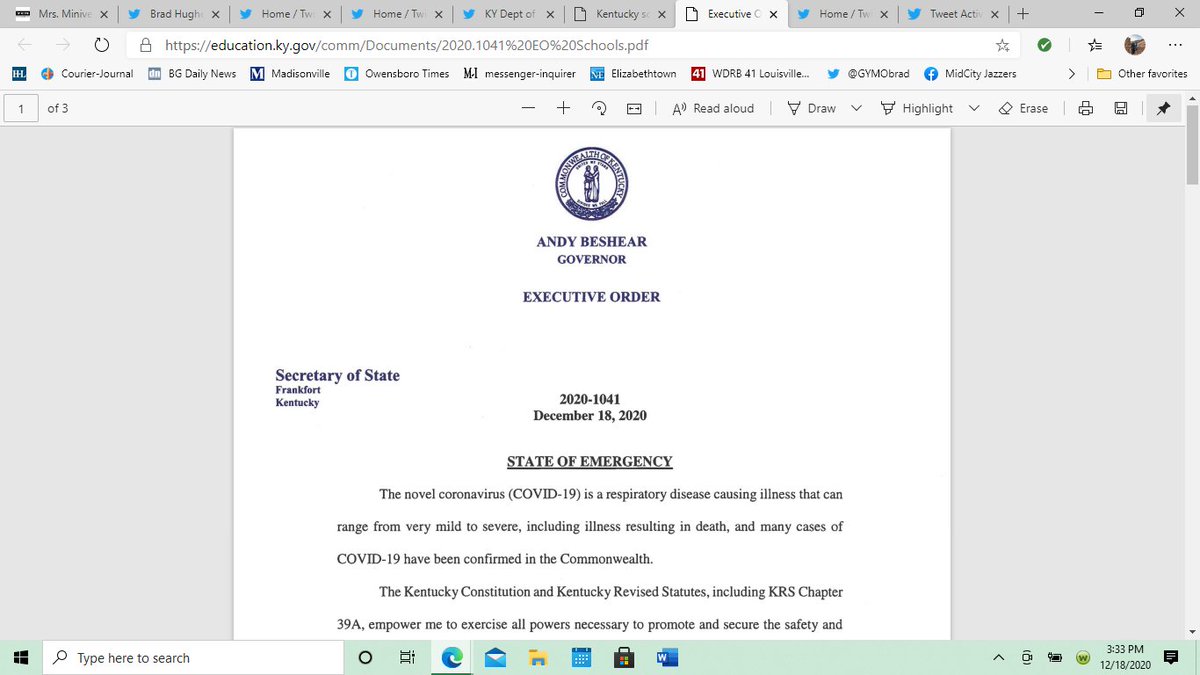Toggle fit to width page view
Viewport: 1200px width, 675px height.
coord(633,108)
